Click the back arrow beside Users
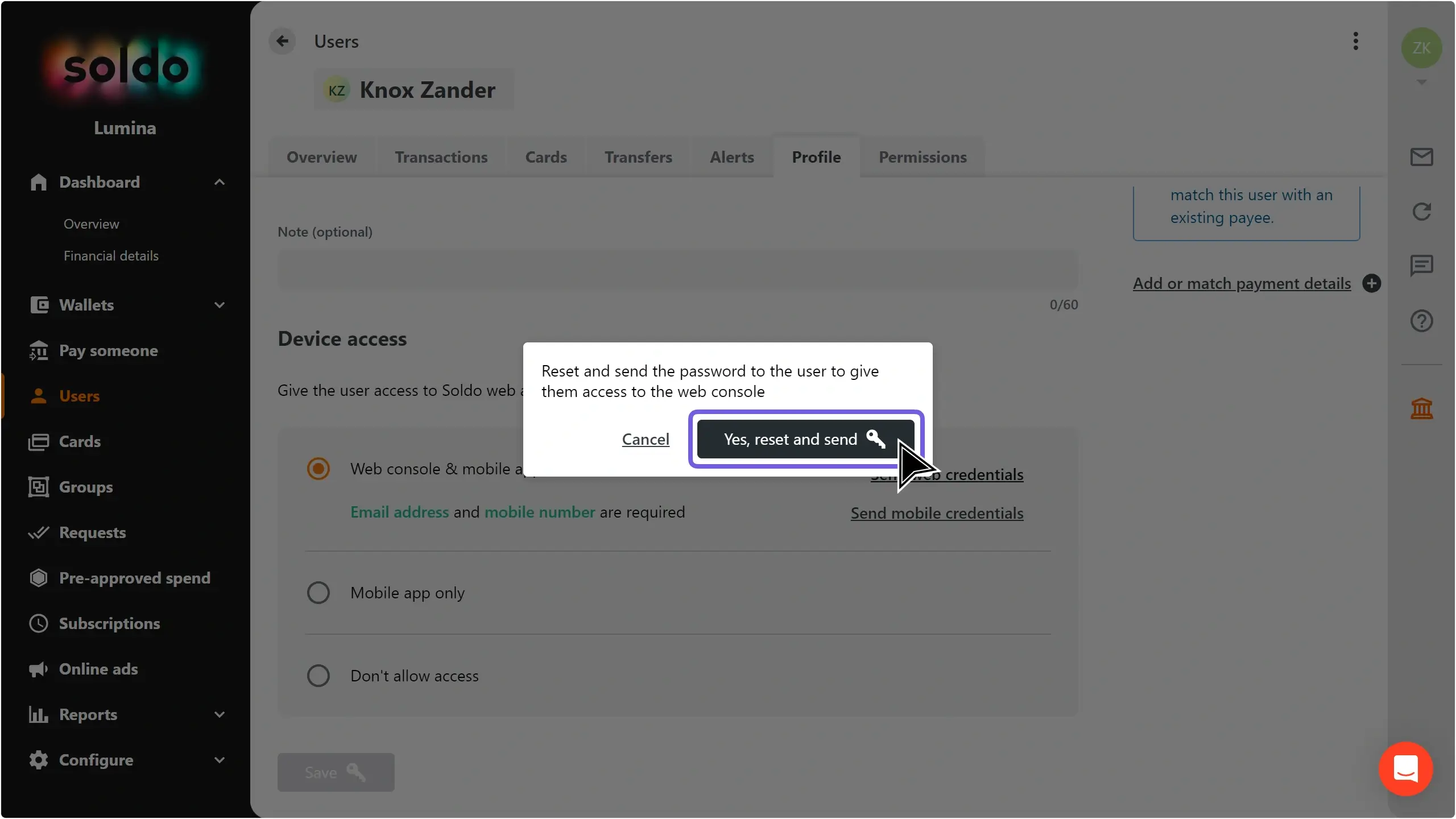 coord(282,41)
